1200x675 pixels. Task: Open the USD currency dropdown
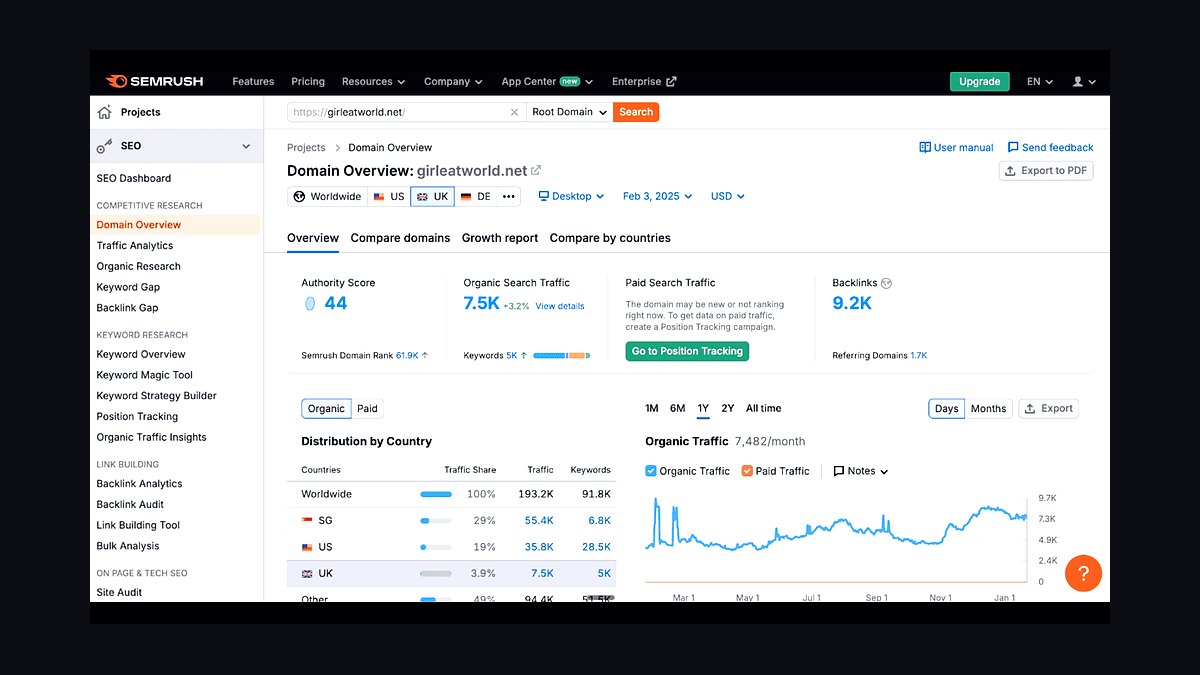tap(727, 196)
